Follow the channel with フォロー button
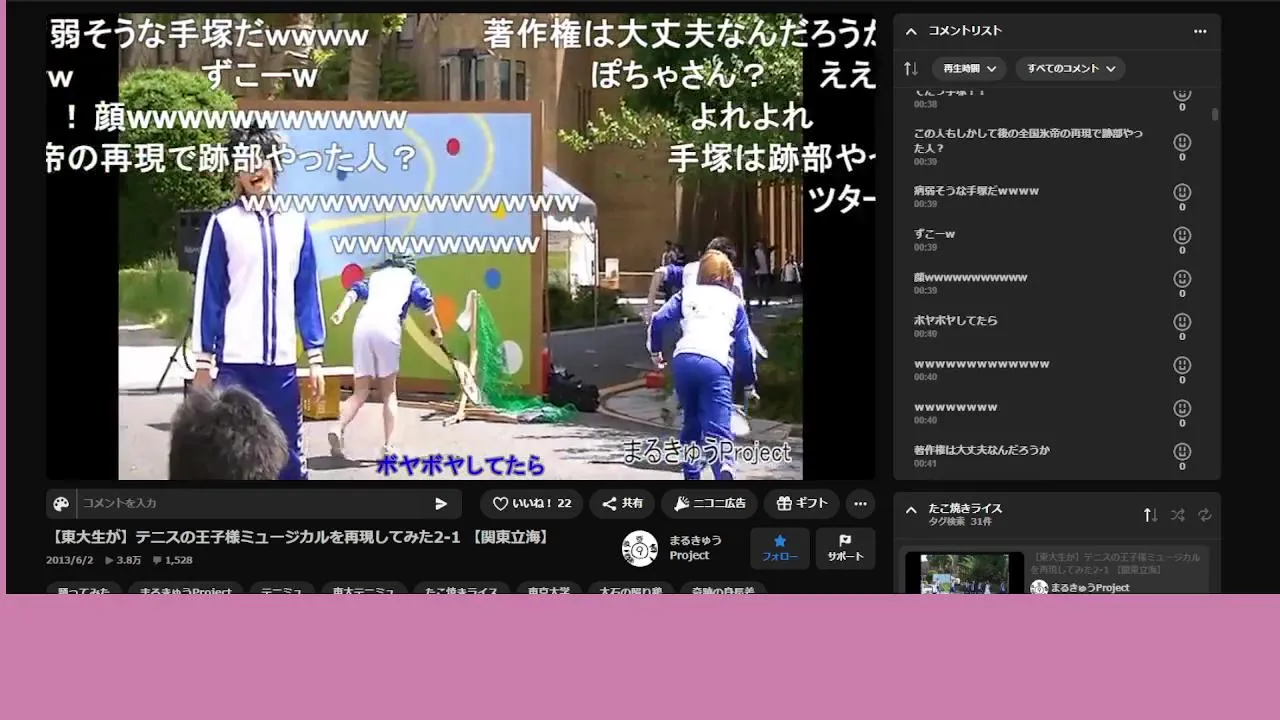 pyautogui.click(x=780, y=548)
